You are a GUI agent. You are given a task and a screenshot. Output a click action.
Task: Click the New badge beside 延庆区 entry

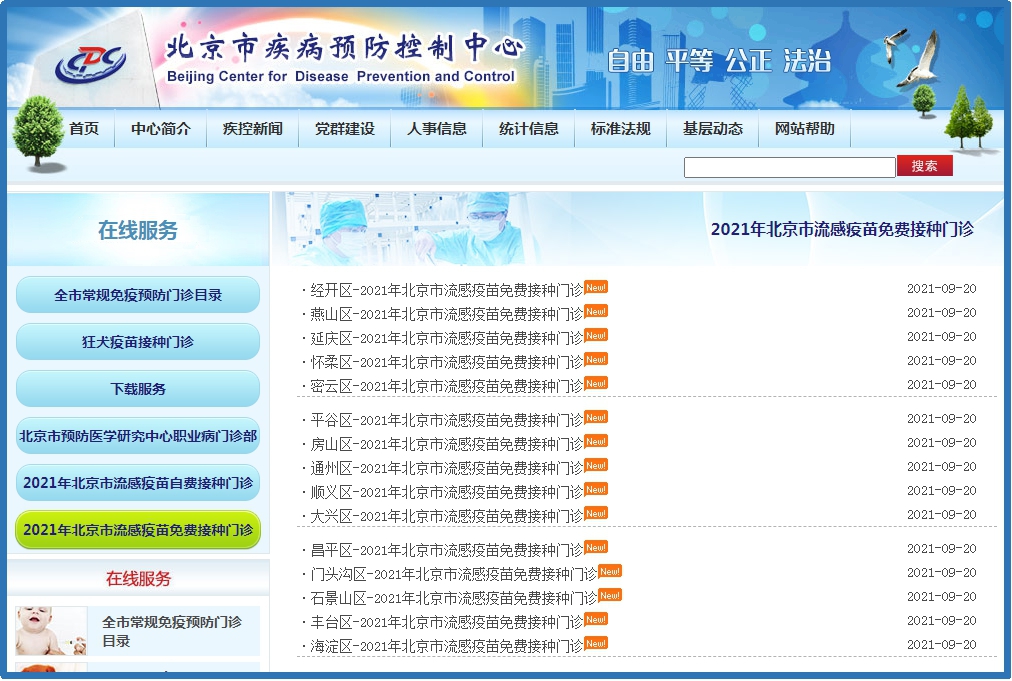click(x=596, y=335)
